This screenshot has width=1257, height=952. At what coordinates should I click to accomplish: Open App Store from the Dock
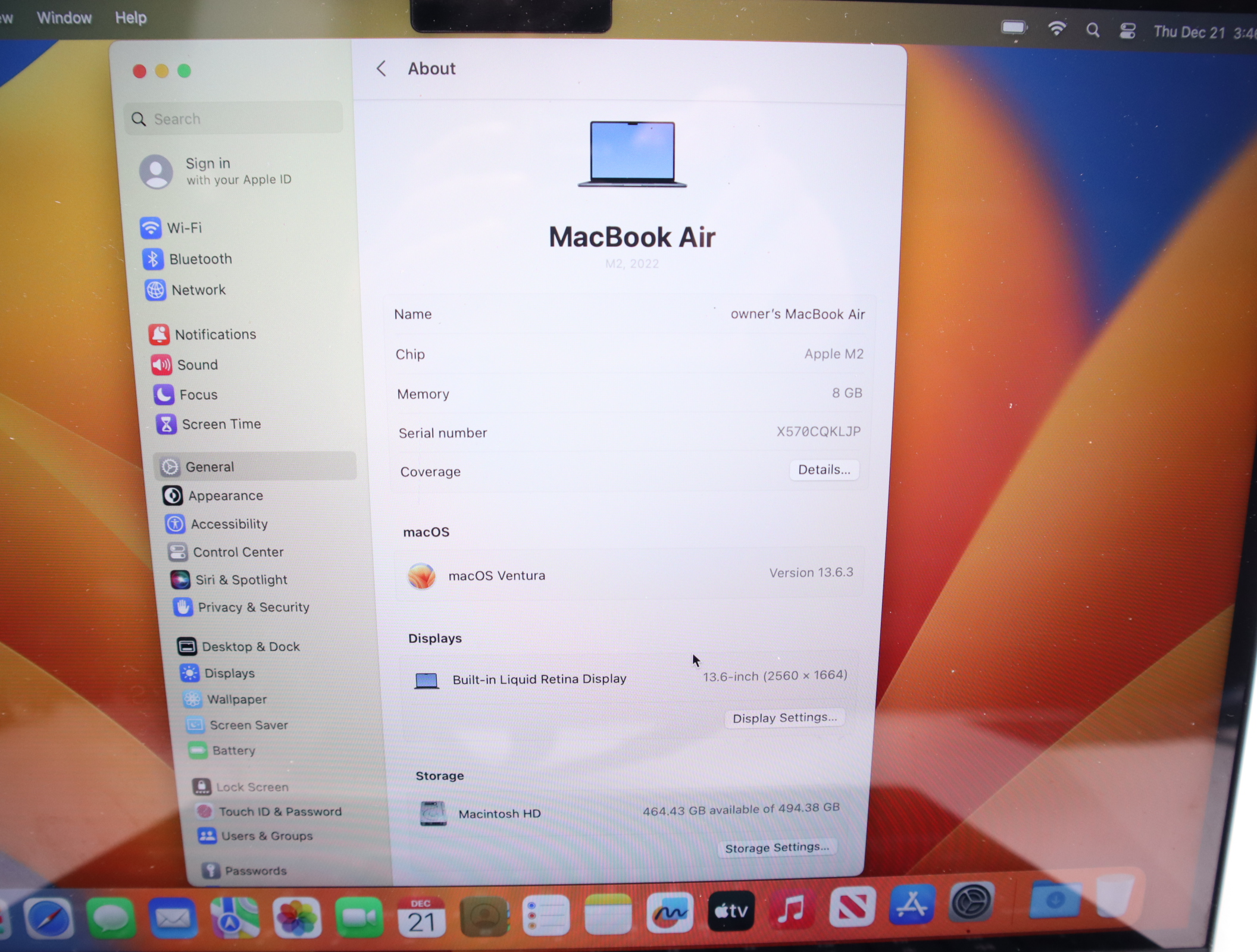[912, 905]
